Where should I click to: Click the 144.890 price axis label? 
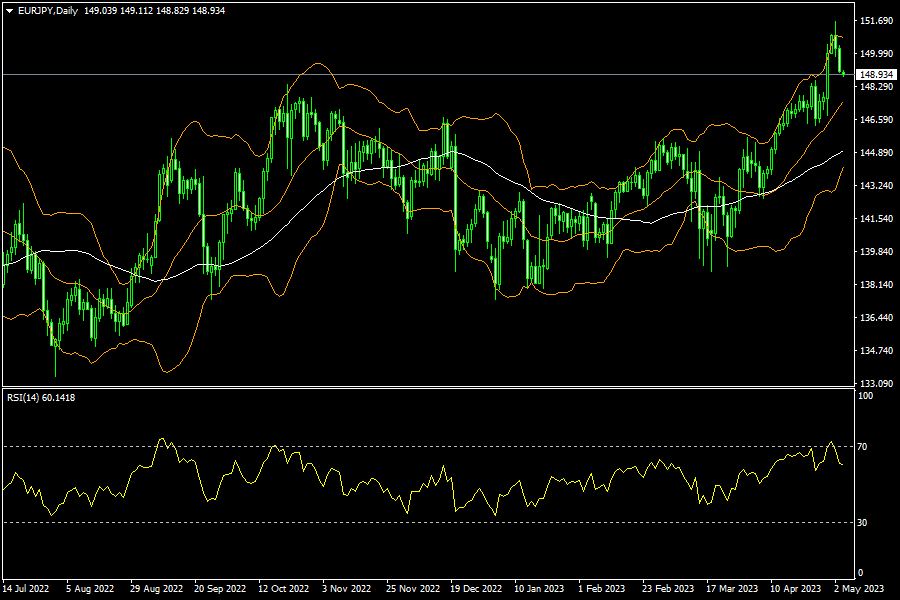[x=876, y=152]
